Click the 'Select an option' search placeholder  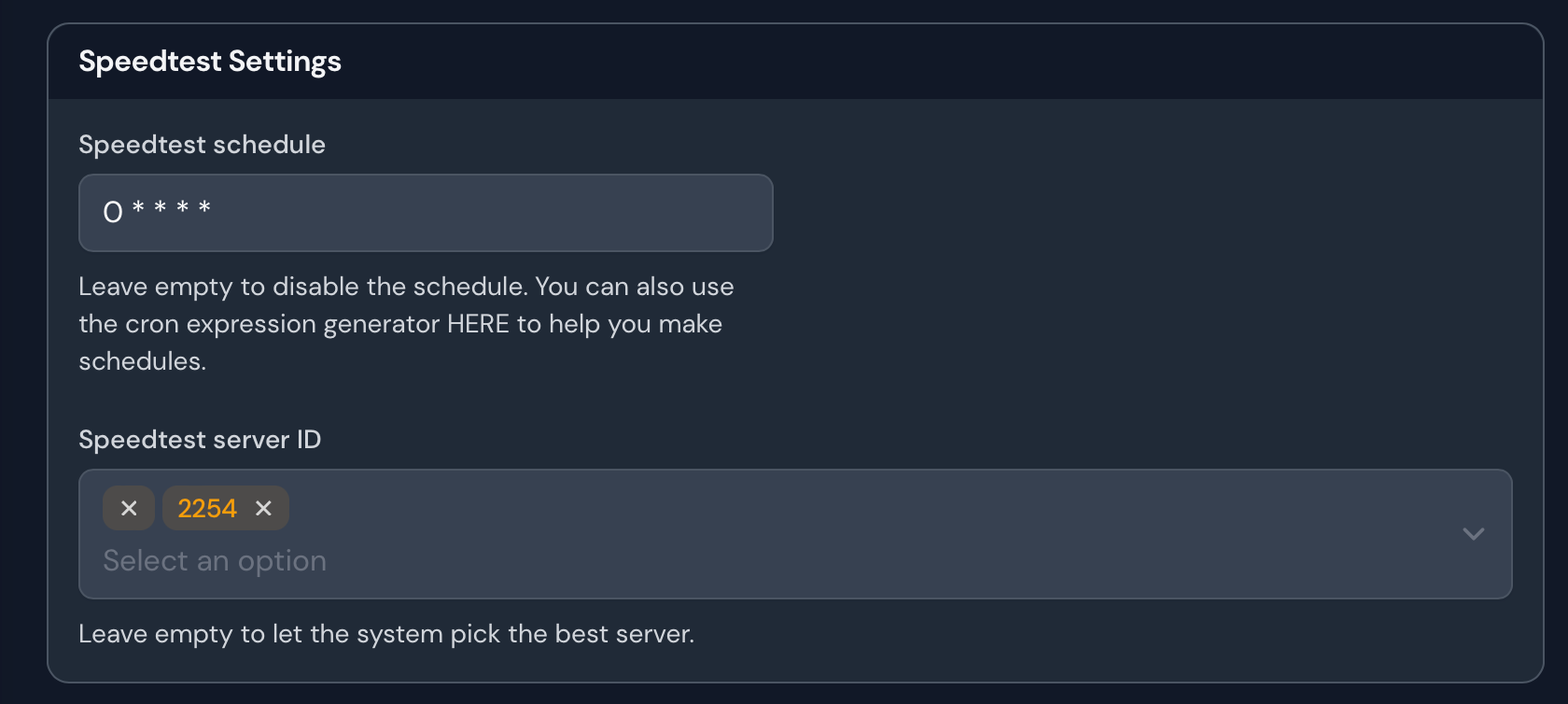click(215, 560)
